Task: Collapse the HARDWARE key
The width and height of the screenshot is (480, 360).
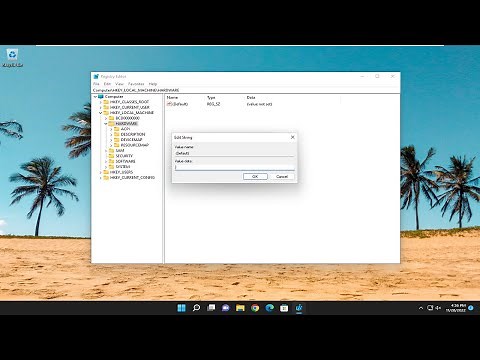Action: (x=106, y=123)
